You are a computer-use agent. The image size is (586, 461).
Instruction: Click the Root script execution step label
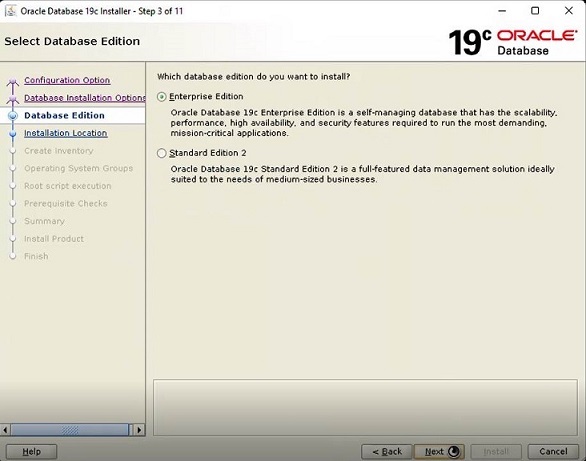[68, 186]
